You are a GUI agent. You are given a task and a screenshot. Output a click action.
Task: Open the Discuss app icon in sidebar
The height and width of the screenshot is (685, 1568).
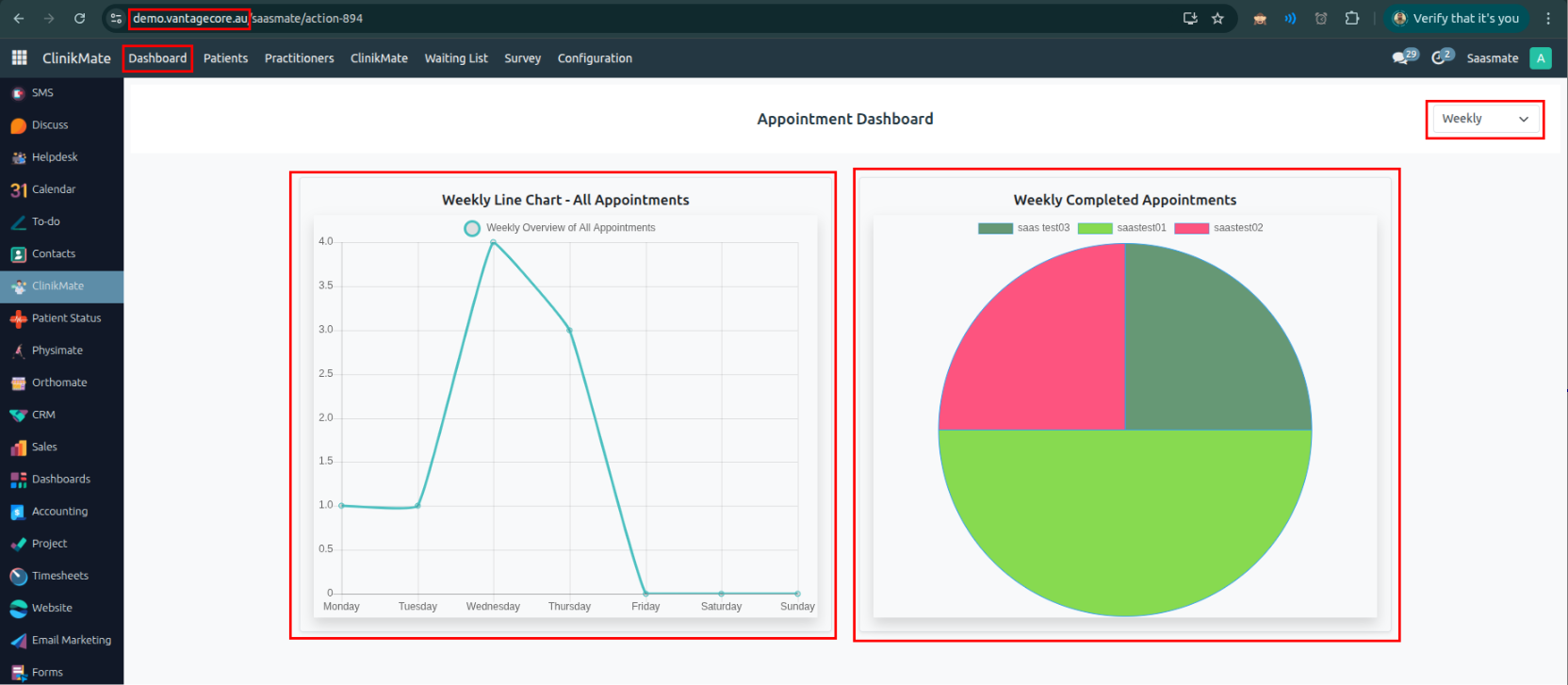click(x=18, y=125)
